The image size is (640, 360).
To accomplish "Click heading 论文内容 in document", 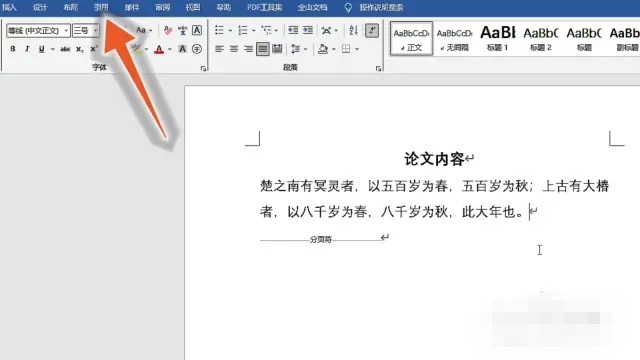I will [x=434, y=159].
